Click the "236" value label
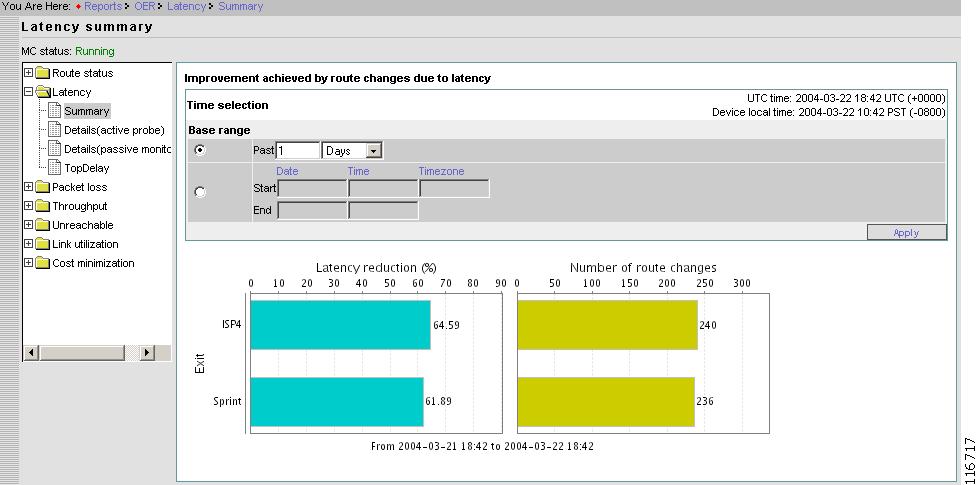Image resolution: width=977 pixels, height=485 pixels. [x=705, y=401]
